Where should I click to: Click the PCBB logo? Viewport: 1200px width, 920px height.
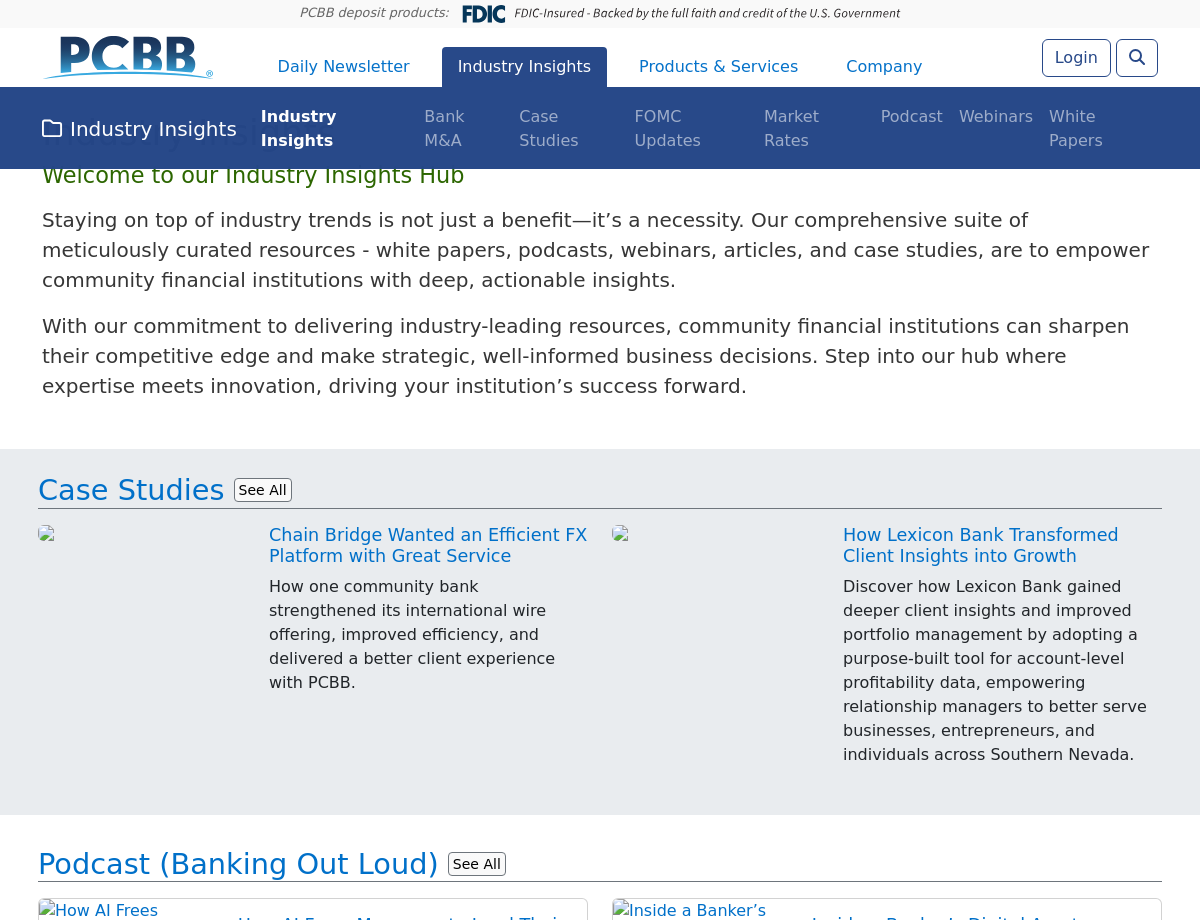coord(128,58)
